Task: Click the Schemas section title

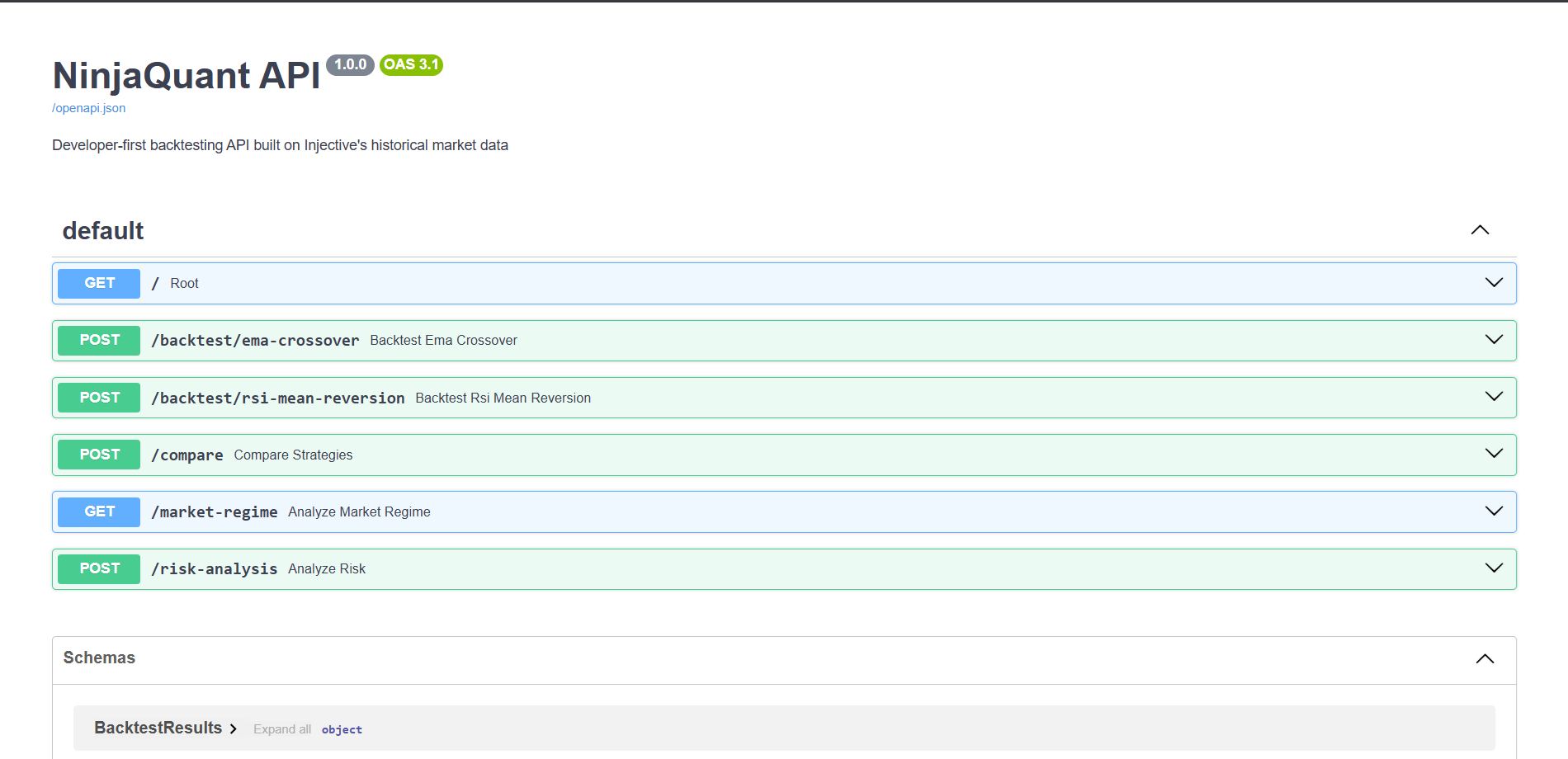Action: click(x=99, y=658)
